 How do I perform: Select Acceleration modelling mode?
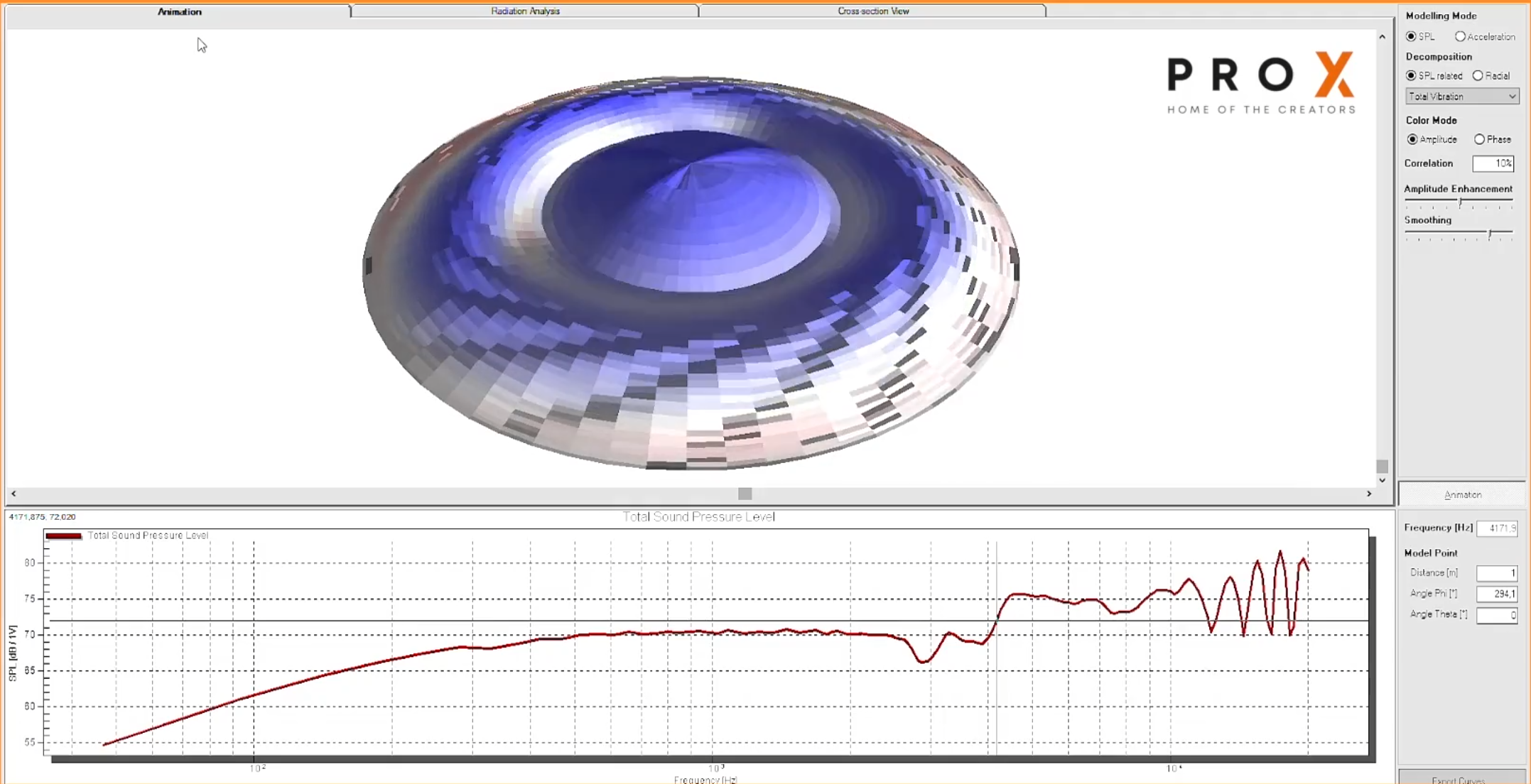tap(1484, 36)
